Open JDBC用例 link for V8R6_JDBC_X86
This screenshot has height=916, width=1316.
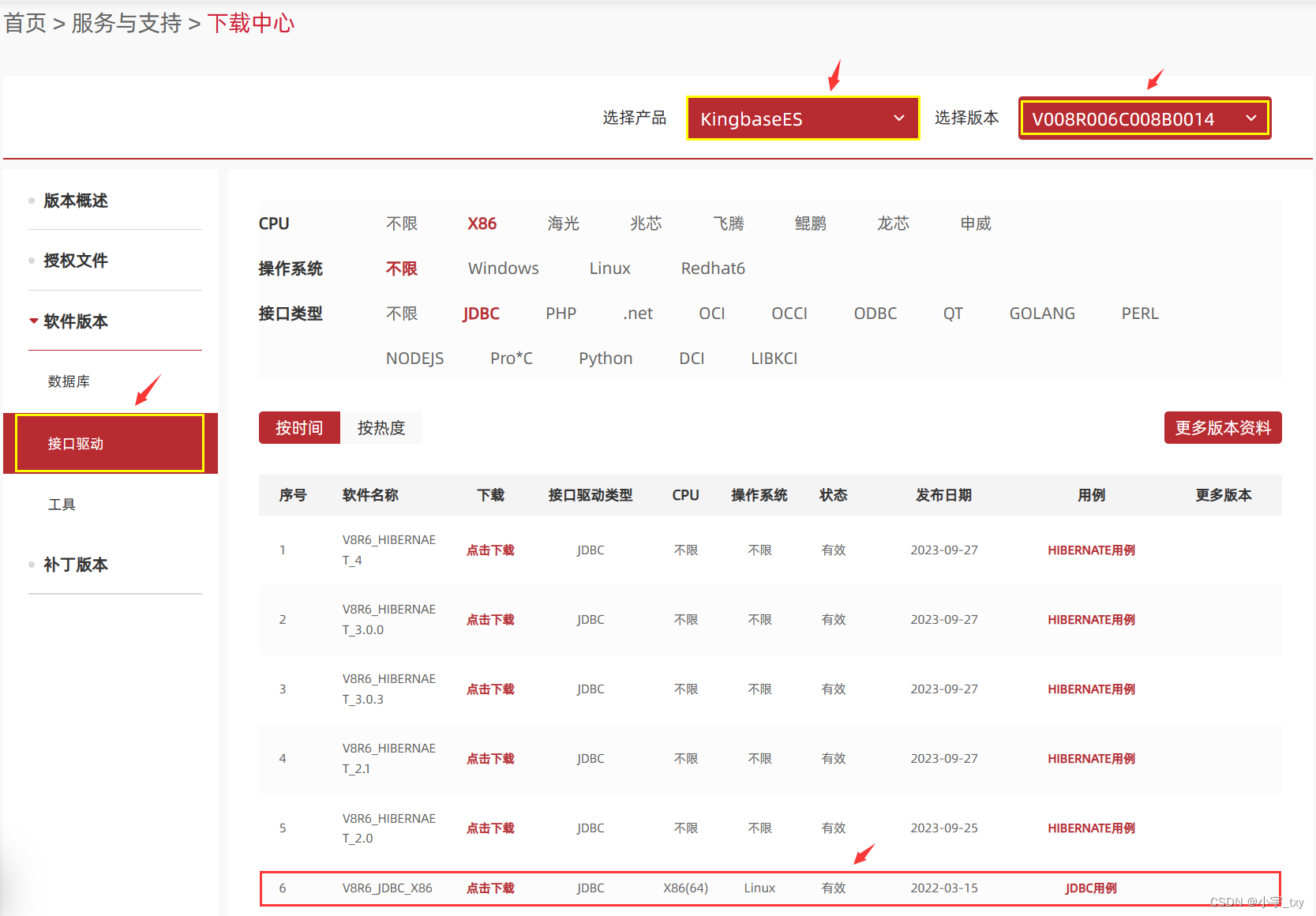1091,888
